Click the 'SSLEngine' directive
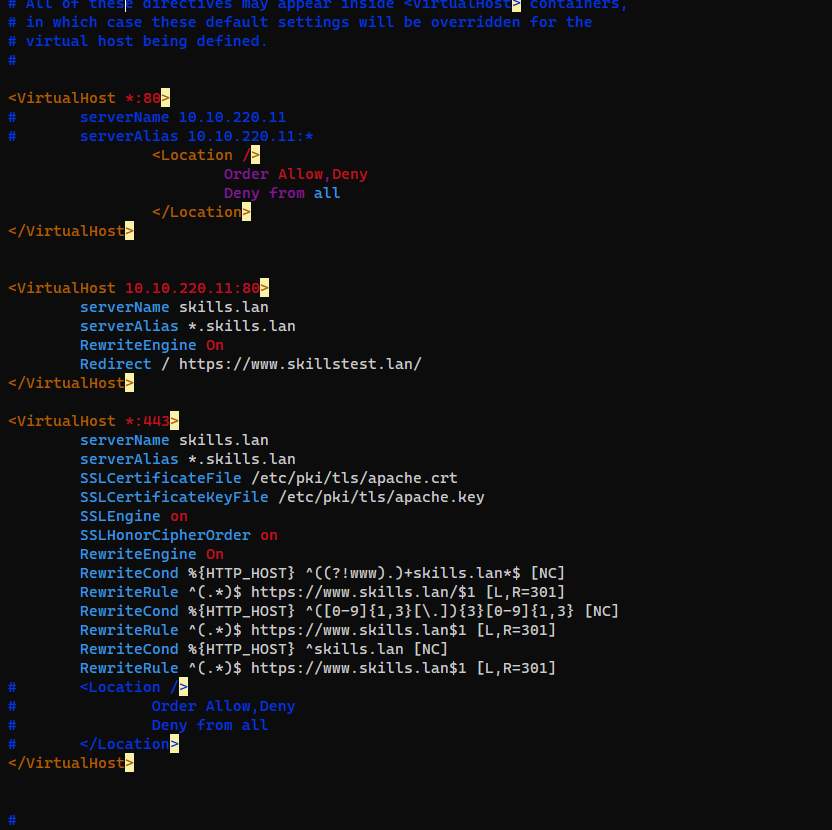Viewport: 832px width, 830px height. click(x=120, y=516)
